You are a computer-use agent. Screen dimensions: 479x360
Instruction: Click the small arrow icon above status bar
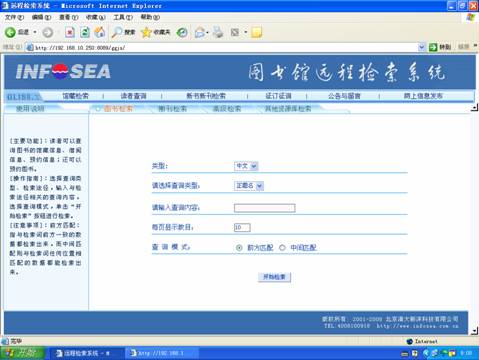(474, 331)
